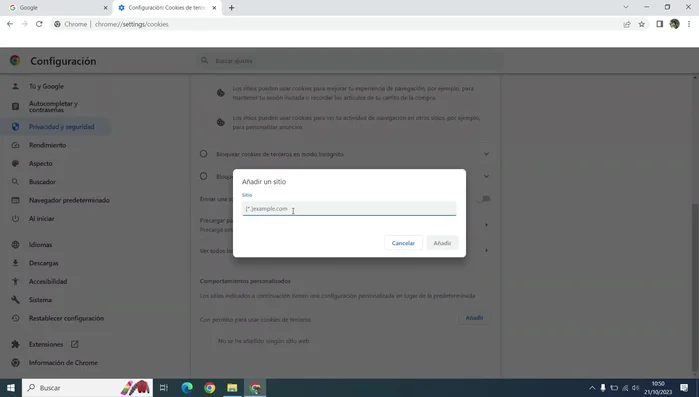
Task: Click the Sistema wrench icon
Action: [16, 300]
